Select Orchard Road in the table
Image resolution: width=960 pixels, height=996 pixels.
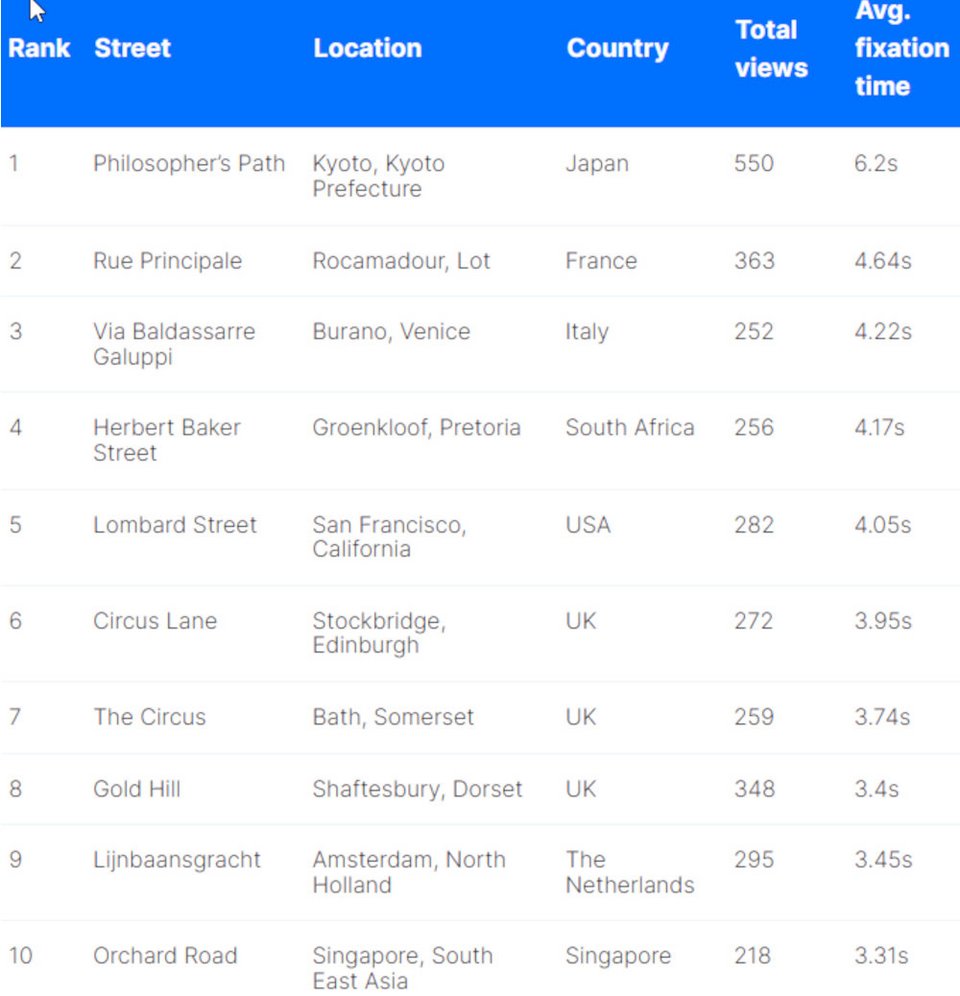coord(165,956)
